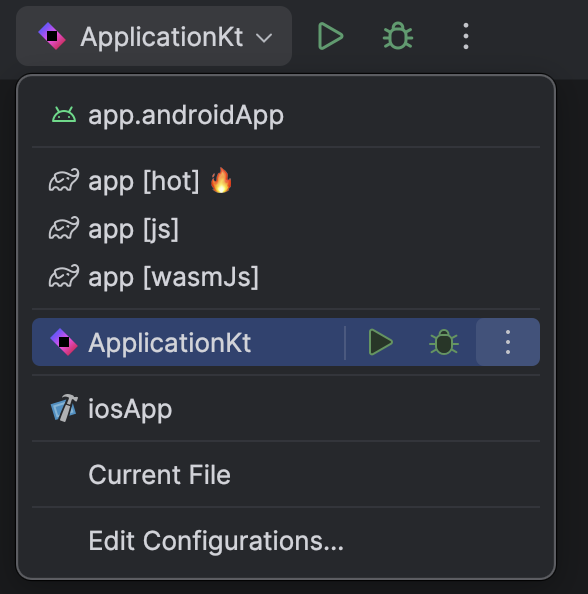
Task: Click the Kotlin icon in the toolbar selector
Action: coord(52,36)
